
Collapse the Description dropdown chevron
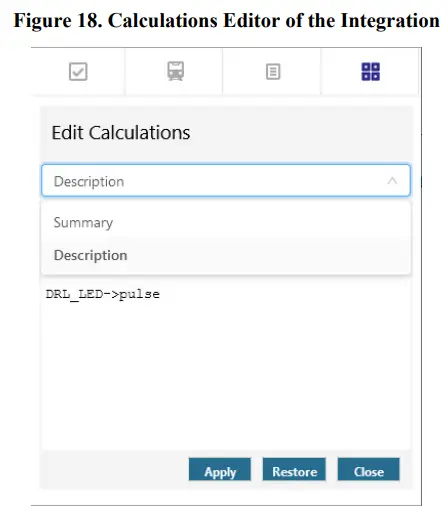click(x=392, y=181)
